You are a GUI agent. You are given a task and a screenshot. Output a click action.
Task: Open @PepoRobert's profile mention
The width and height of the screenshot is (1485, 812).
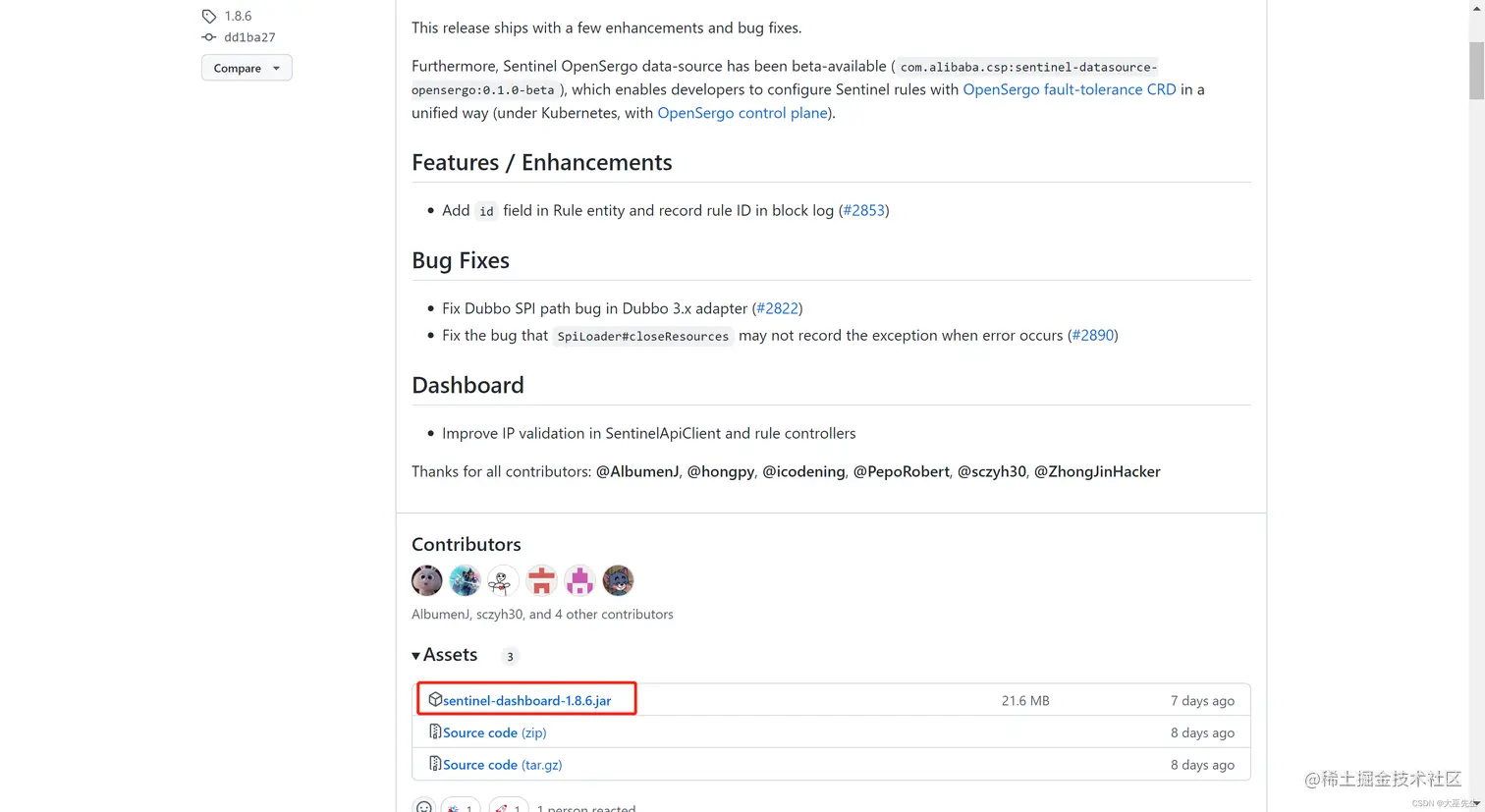tap(902, 471)
